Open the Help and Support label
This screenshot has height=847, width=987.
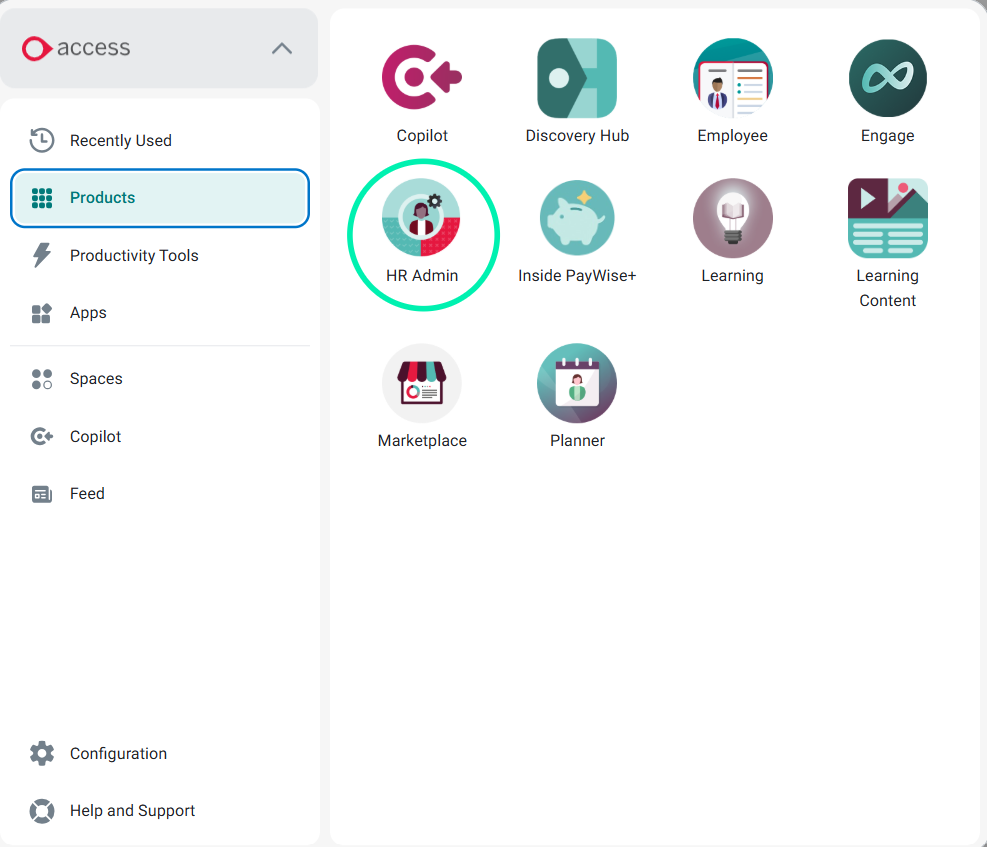(133, 811)
